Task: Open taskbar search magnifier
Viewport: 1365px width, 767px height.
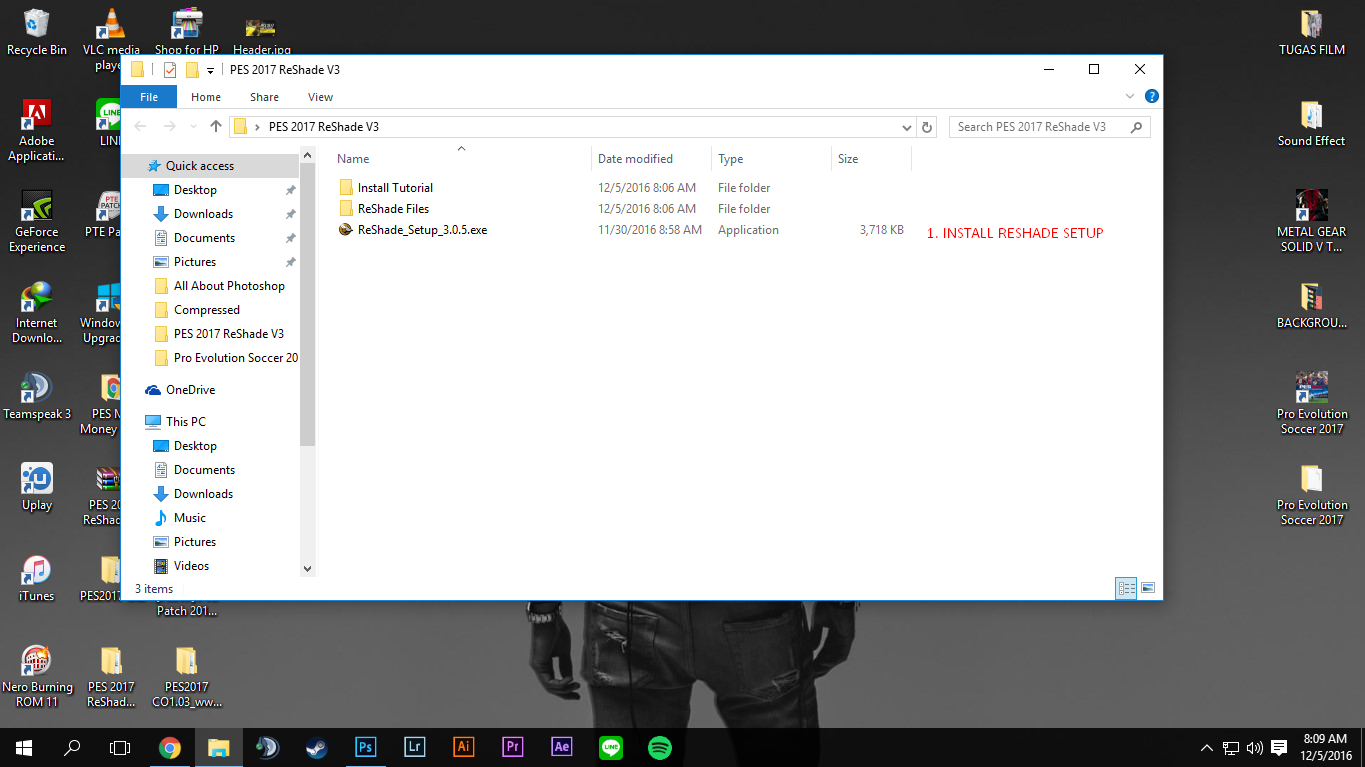Action: [x=72, y=747]
